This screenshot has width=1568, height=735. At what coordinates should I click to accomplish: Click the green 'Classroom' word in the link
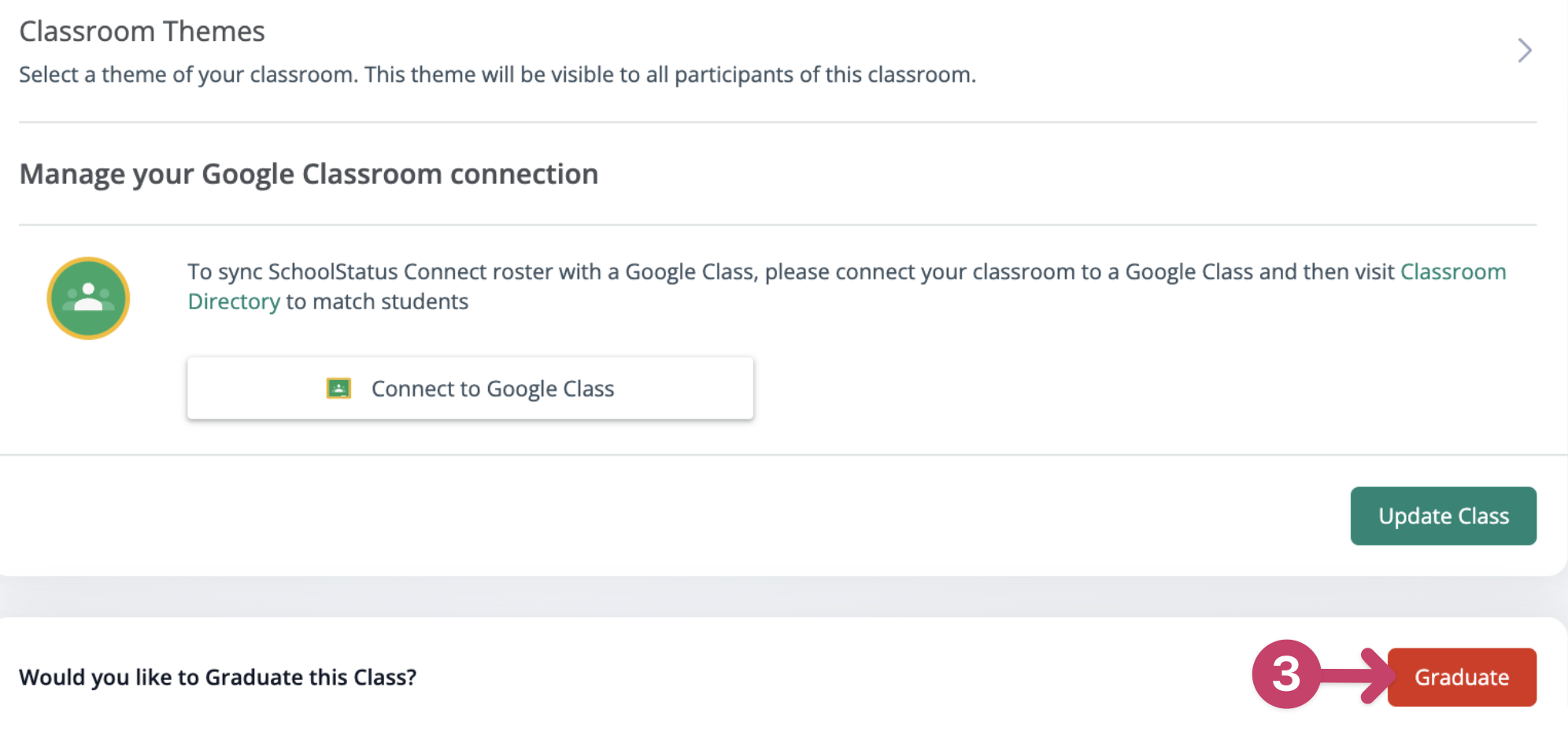pyautogui.click(x=1453, y=271)
